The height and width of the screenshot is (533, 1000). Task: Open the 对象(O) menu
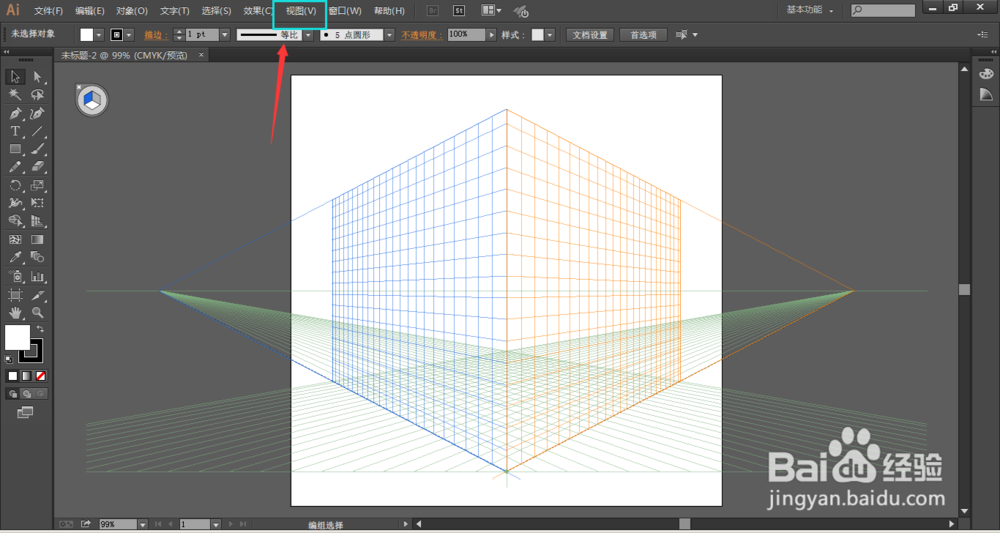point(132,11)
